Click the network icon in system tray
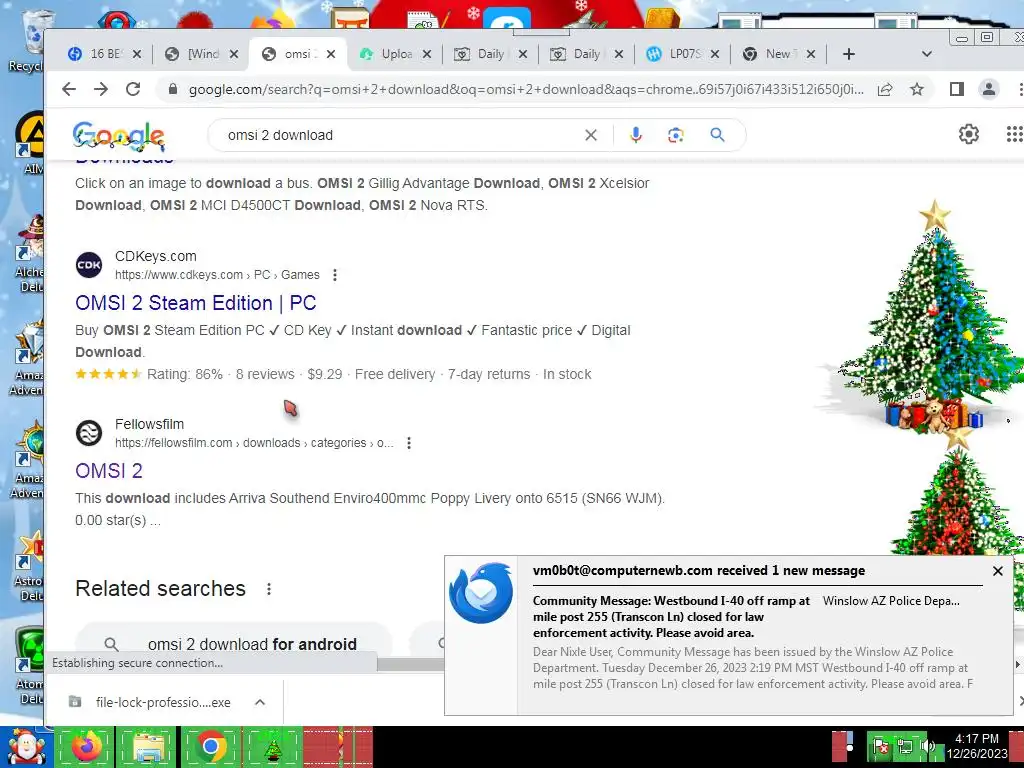1024x768 pixels. click(x=905, y=746)
